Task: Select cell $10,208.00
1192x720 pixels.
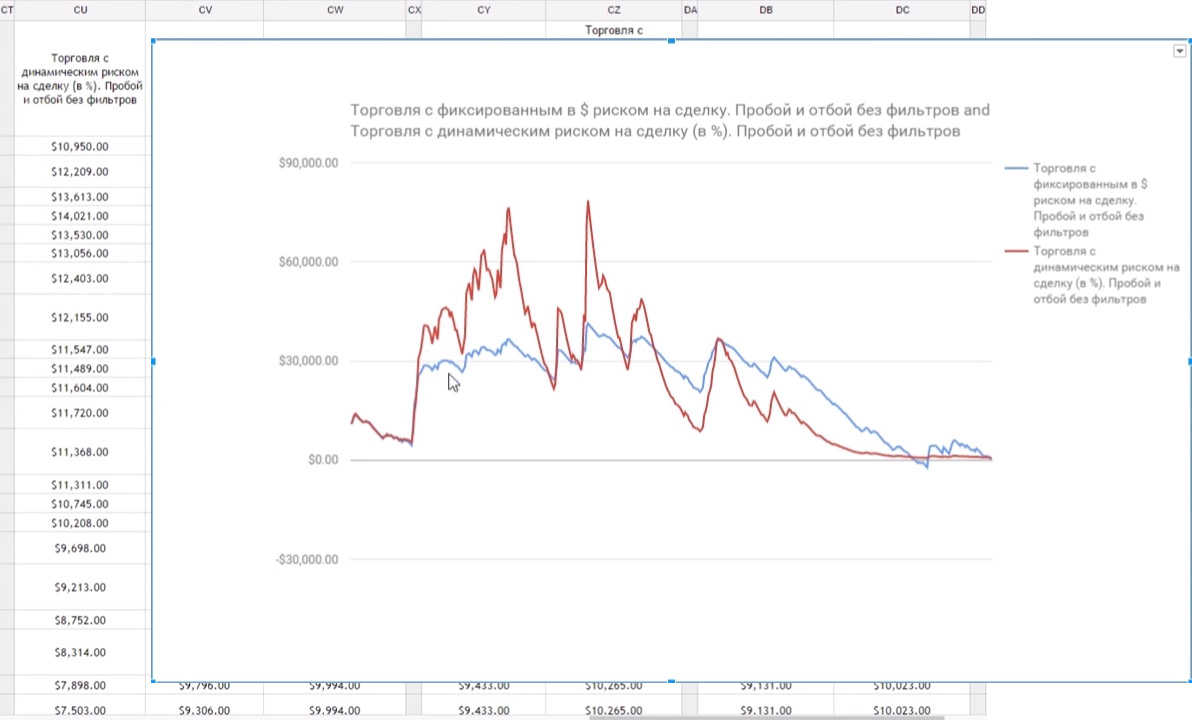Action: [x=80, y=522]
